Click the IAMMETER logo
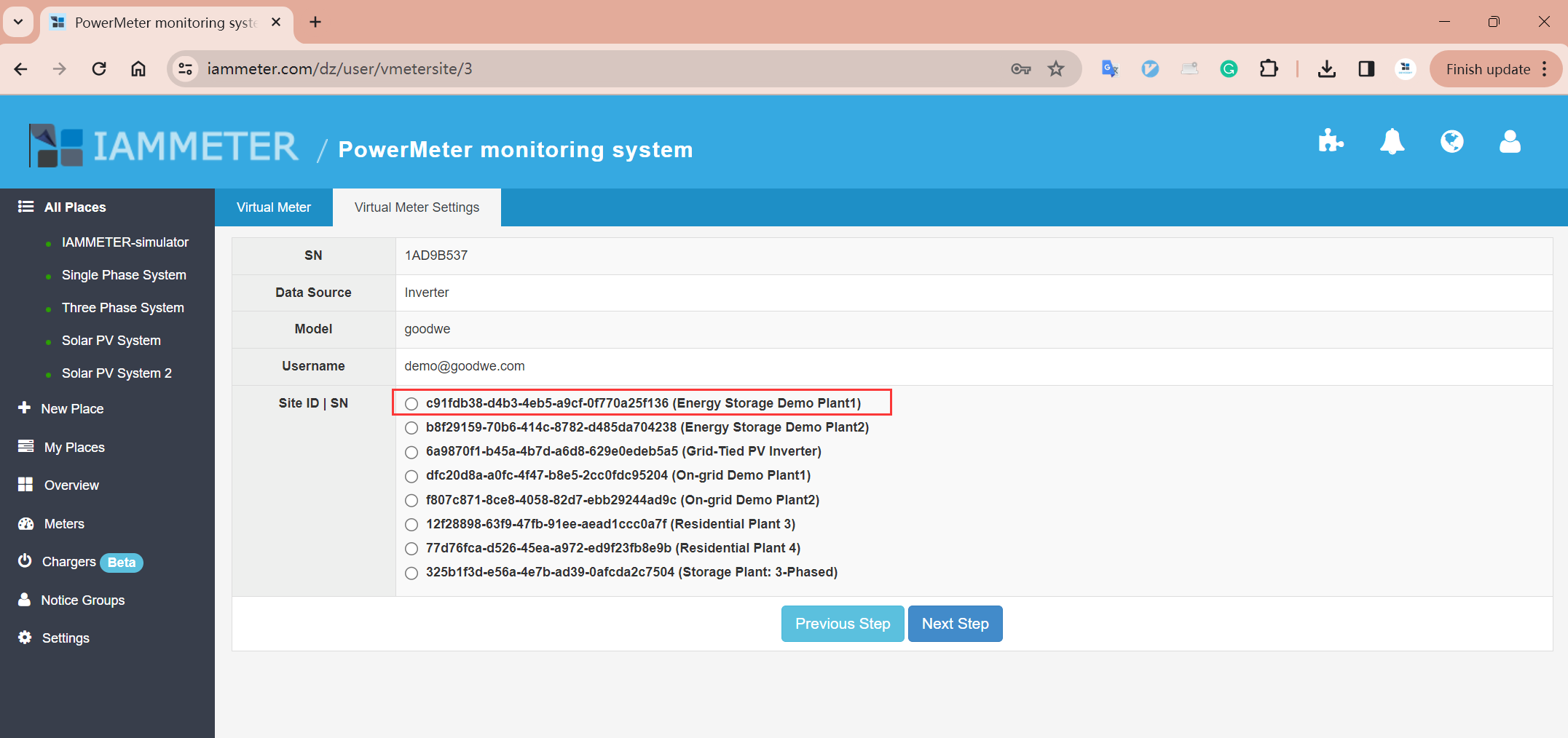The width and height of the screenshot is (1568, 738). click(164, 146)
